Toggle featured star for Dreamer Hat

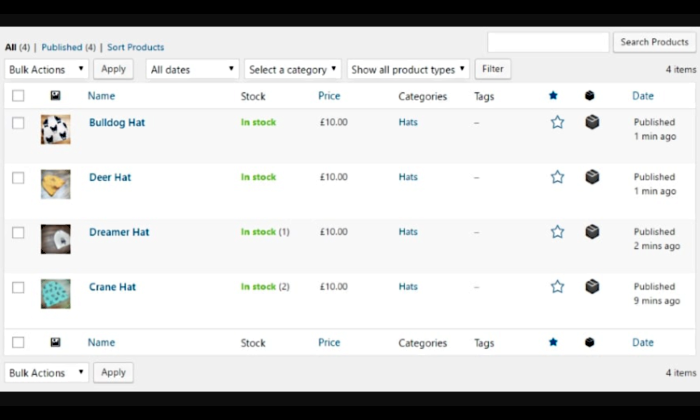[557, 232]
